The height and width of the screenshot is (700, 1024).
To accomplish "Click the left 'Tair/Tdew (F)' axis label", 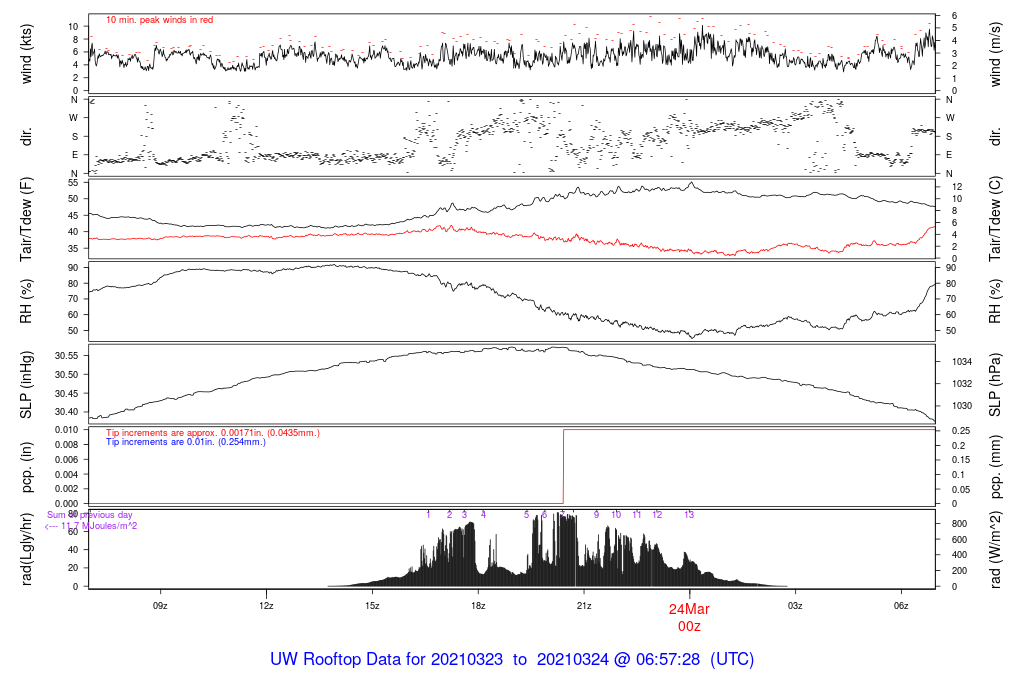I will pos(26,220).
